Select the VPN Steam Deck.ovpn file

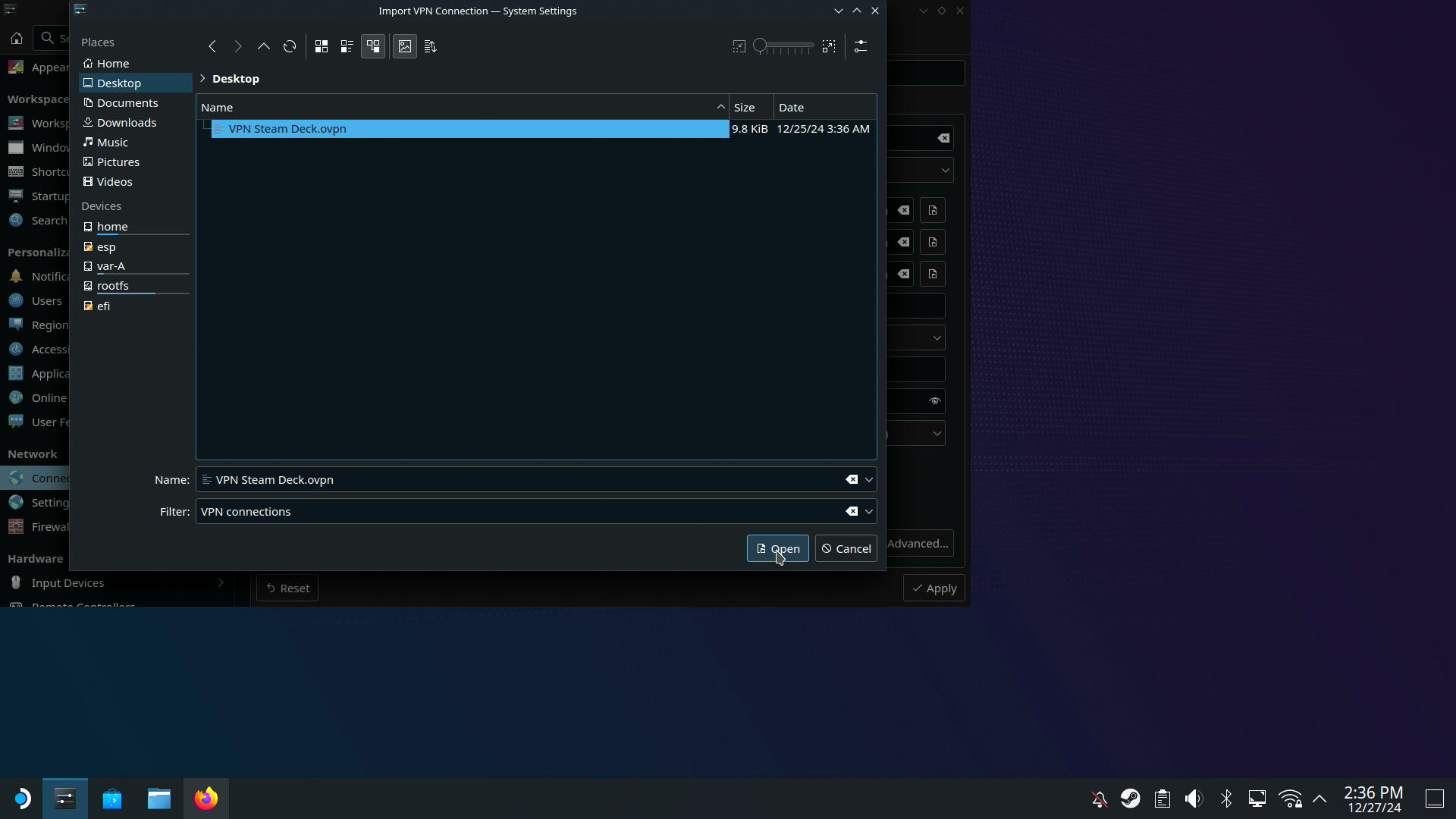[469, 129]
